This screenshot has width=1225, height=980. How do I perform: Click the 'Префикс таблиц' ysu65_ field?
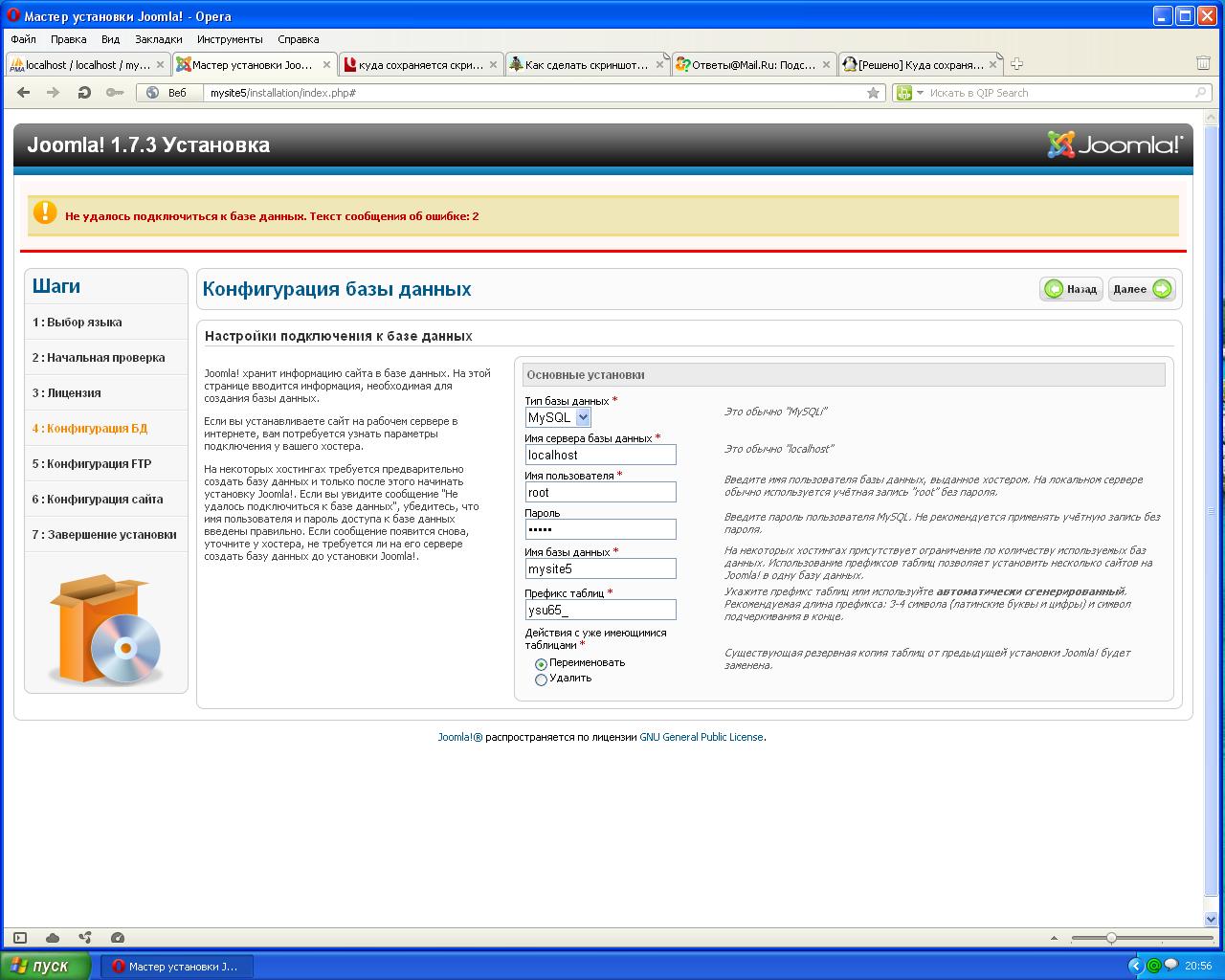tap(601, 610)
